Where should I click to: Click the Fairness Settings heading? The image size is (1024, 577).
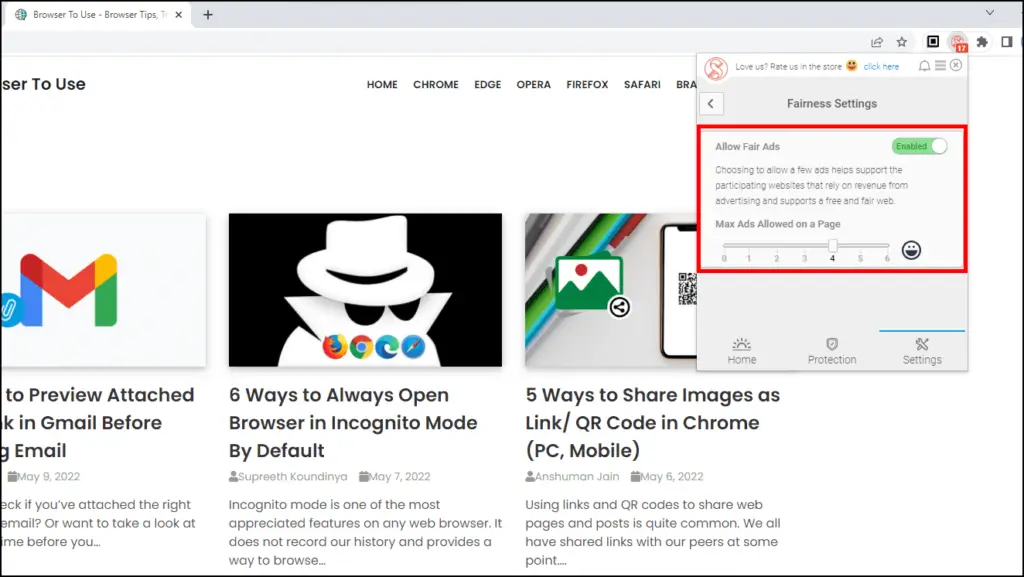point(832,104)
